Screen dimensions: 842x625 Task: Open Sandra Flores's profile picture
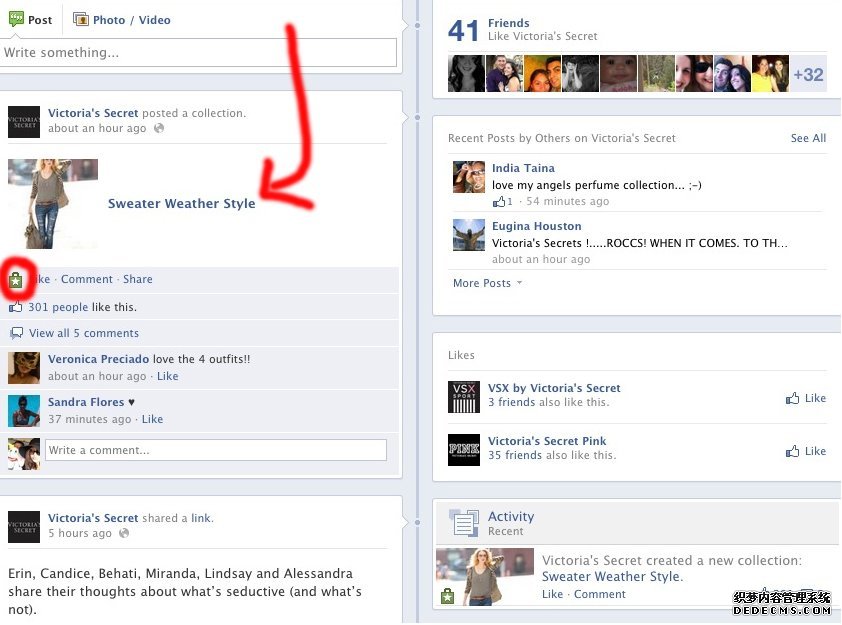click(24, 411)
